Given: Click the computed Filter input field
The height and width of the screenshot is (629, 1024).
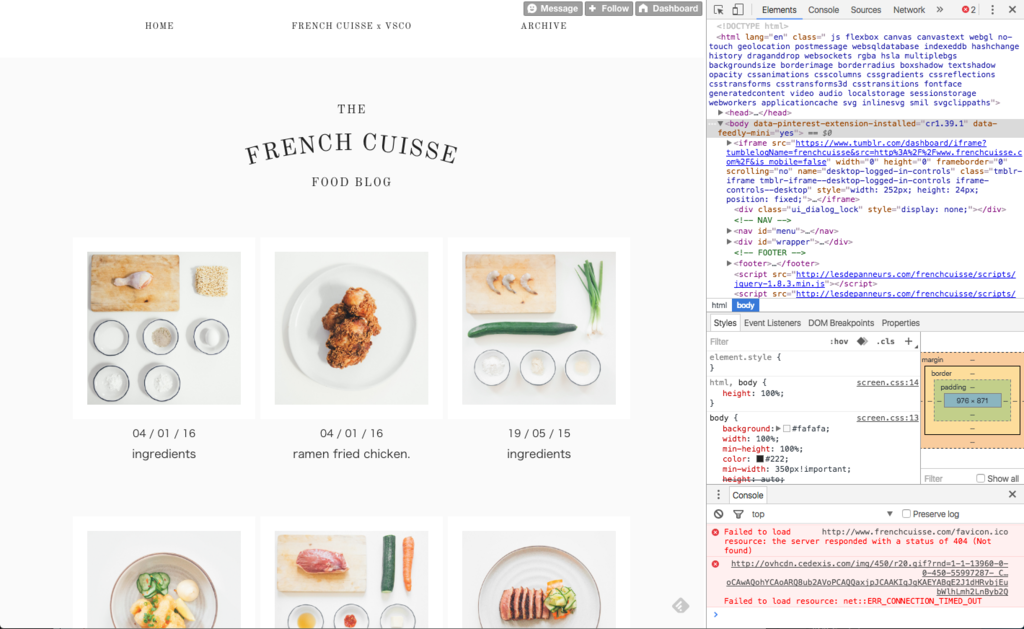Looking at the screenshot, I should pos(947,478).
